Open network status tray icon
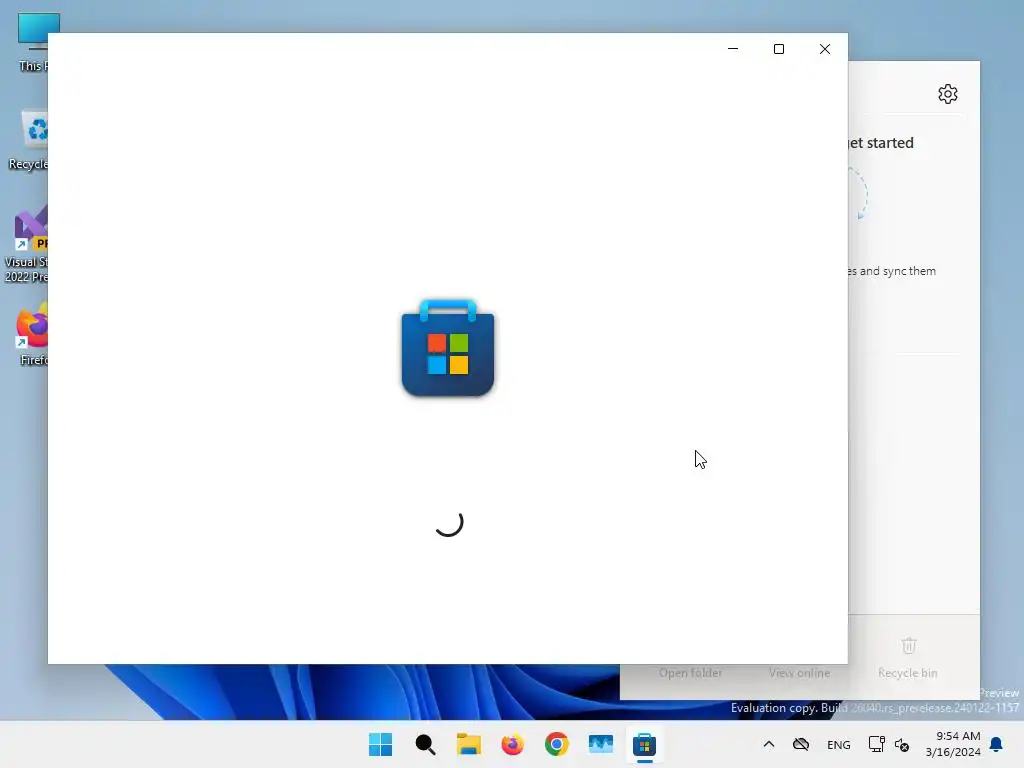This screenshot has width=1024, height=768. pos(876,744)
